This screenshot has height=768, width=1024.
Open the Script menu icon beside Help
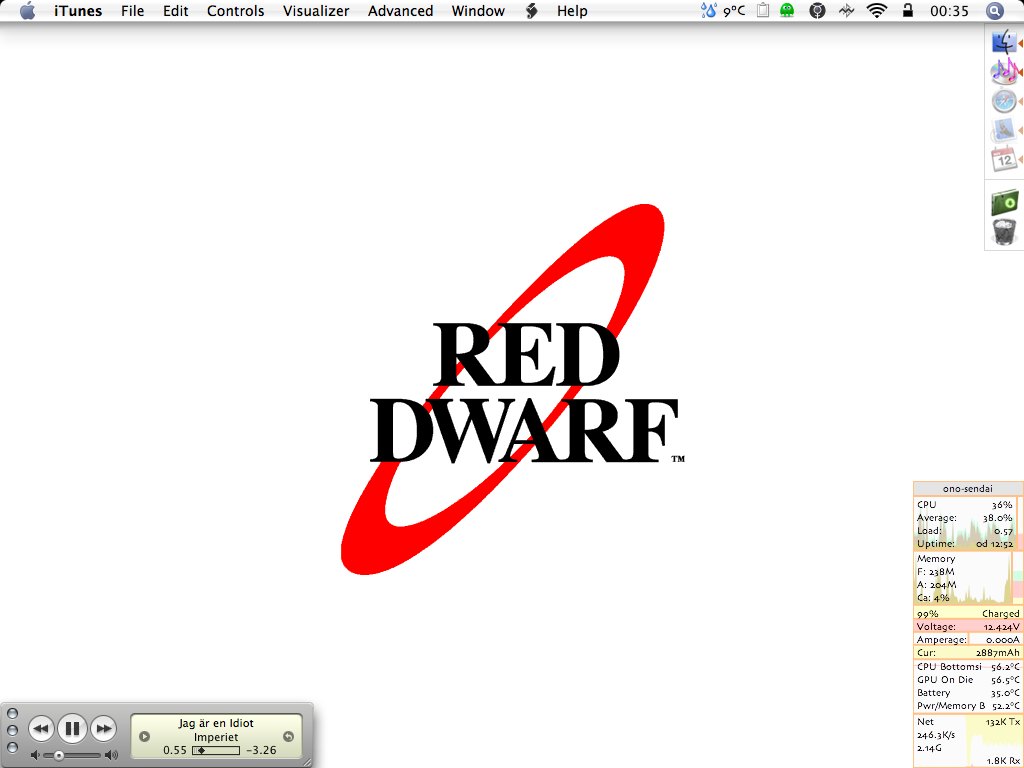coord(532,11)
